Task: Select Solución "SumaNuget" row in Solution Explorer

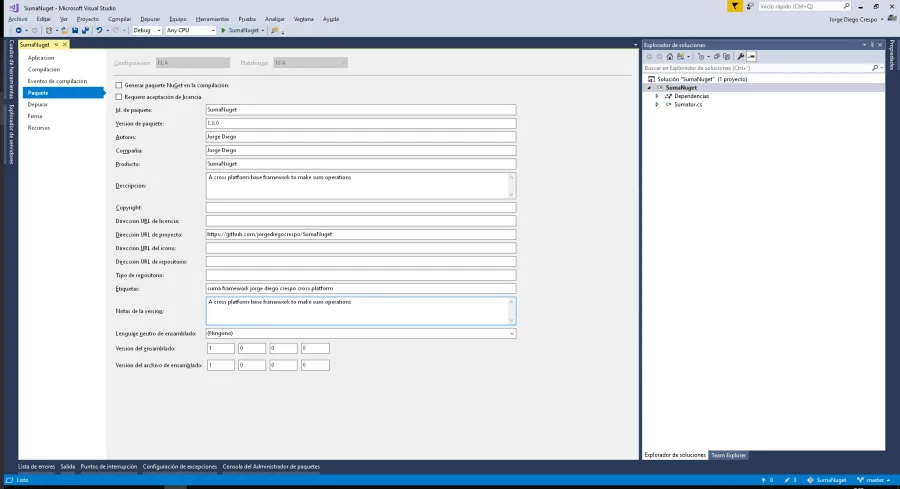Action: tap(763, 79)
